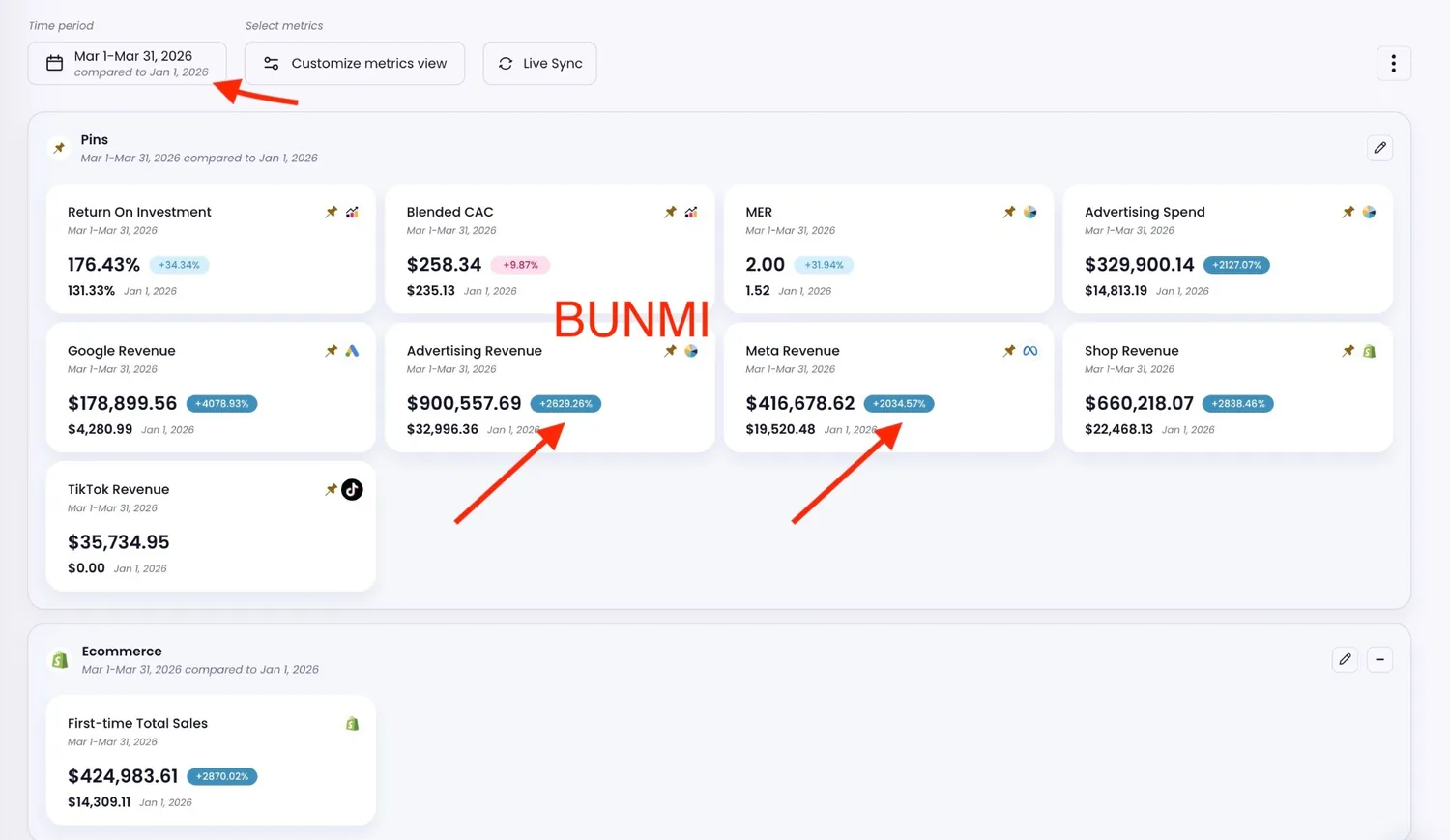Click the $424,983.61 First-time Total Sales value

(123, 776)
